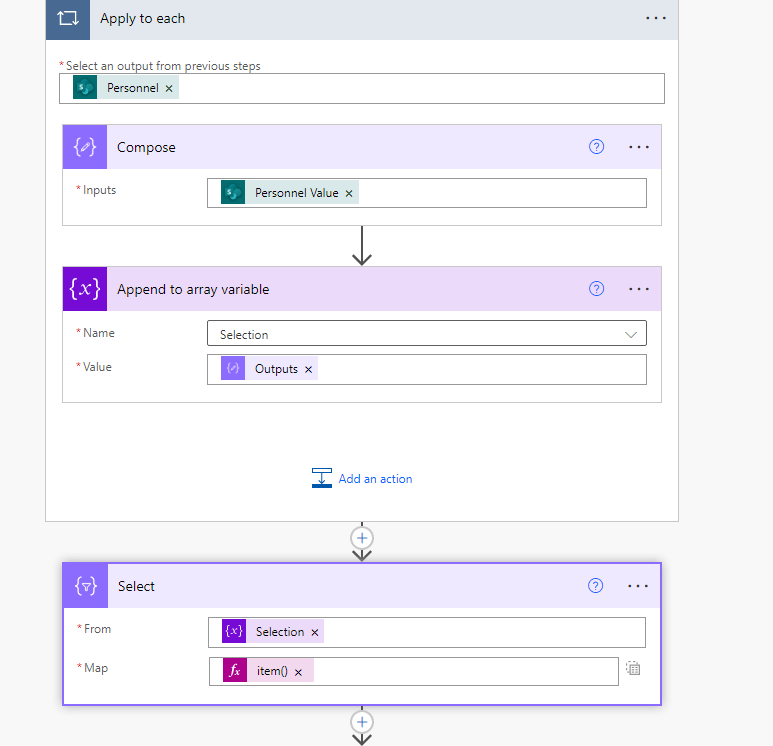Image resolution: width=773 pixels, height=746 pixels.
Task: Insert a new step above Select
Action: 362,538
